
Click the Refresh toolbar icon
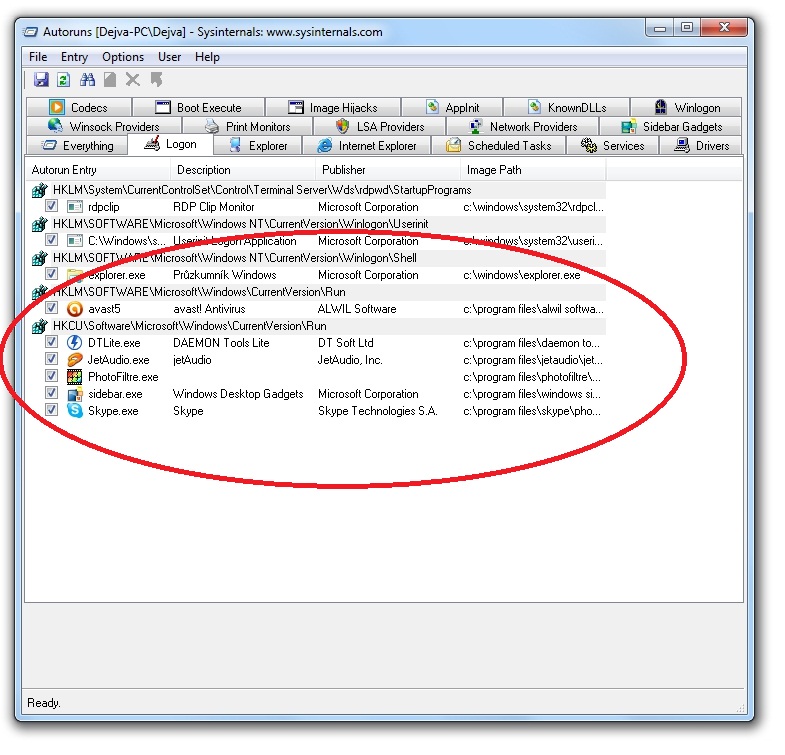tap(64, 80)
